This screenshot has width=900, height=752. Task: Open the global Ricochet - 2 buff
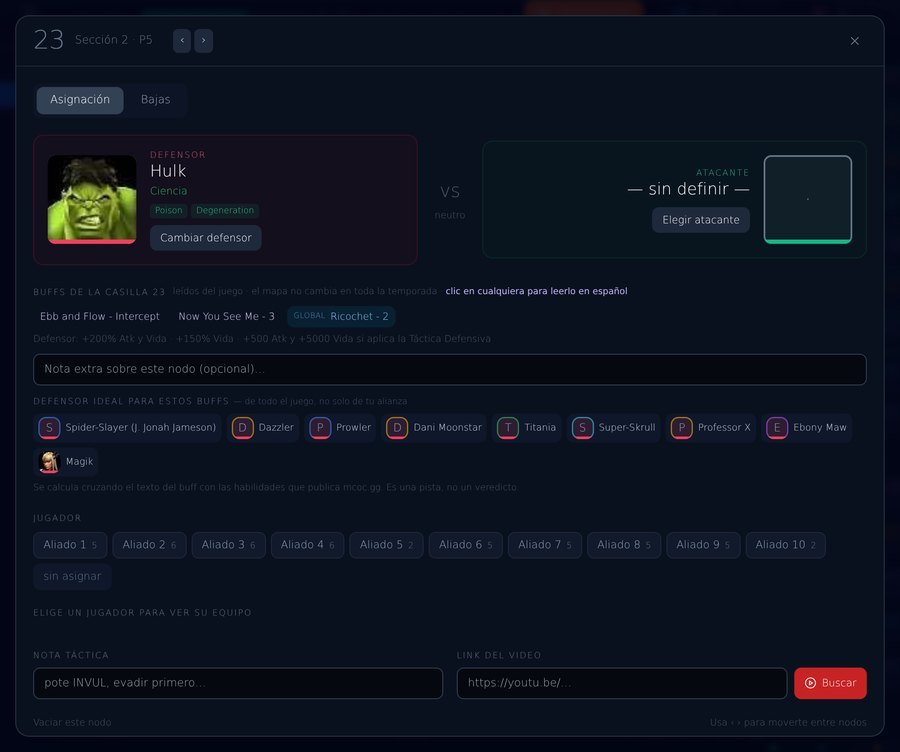coord(341,316)
